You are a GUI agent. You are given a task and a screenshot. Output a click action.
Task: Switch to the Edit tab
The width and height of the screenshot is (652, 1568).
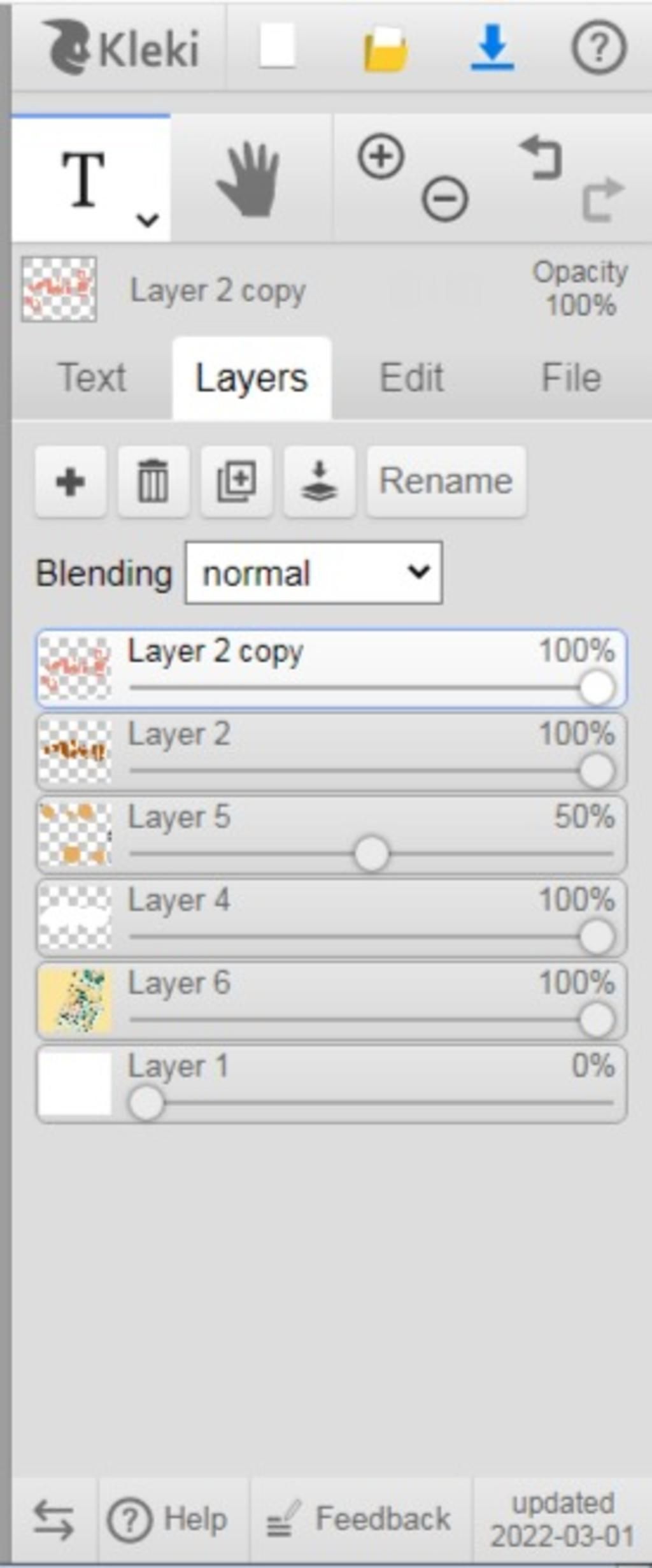[411, 377]
